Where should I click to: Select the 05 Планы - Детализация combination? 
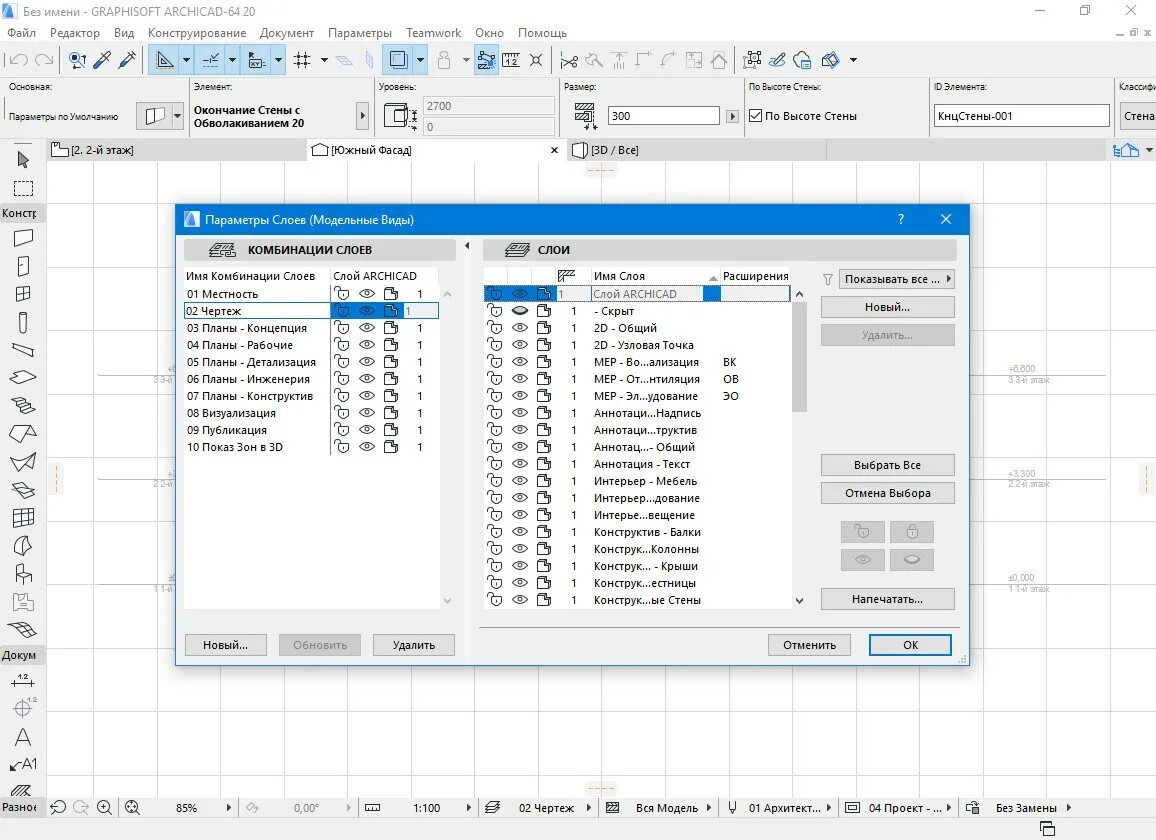251,362
